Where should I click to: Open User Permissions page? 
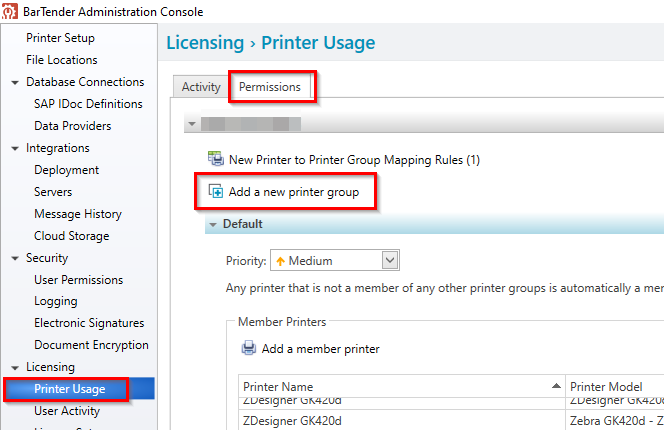78,280
